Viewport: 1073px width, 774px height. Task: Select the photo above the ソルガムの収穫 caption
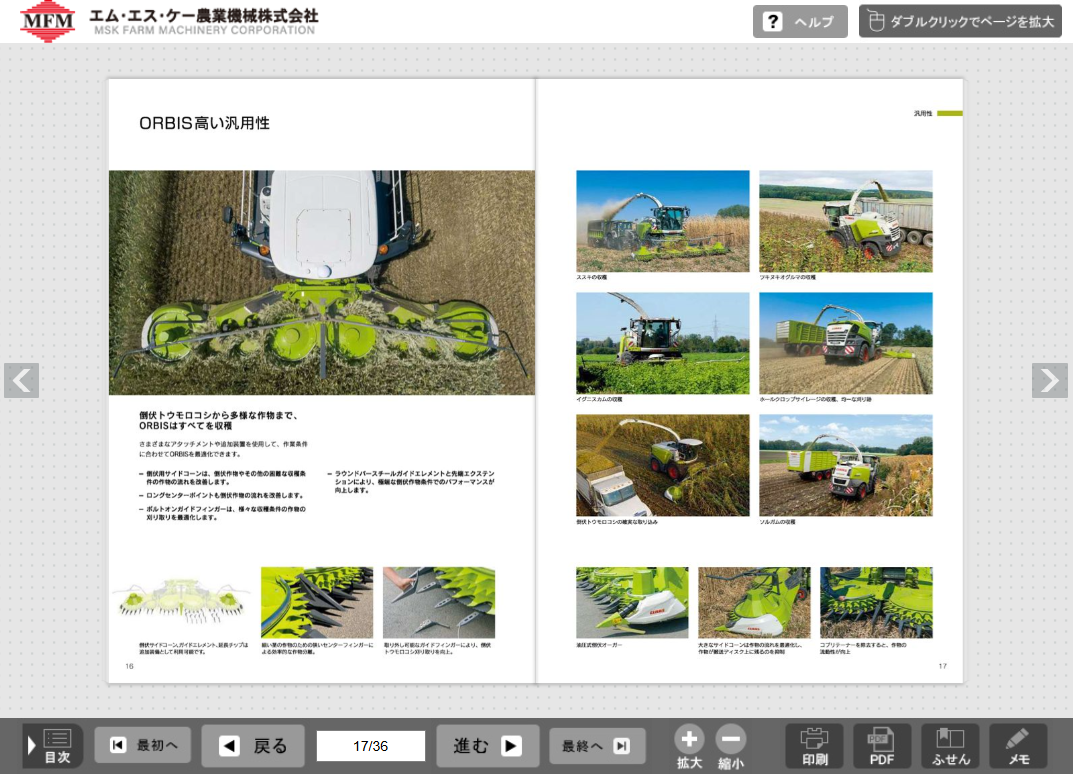[x=846, y=465]
